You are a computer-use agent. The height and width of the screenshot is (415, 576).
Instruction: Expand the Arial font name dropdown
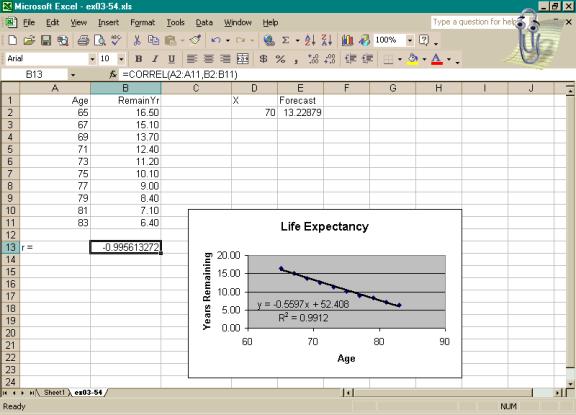tap(92, 59)
